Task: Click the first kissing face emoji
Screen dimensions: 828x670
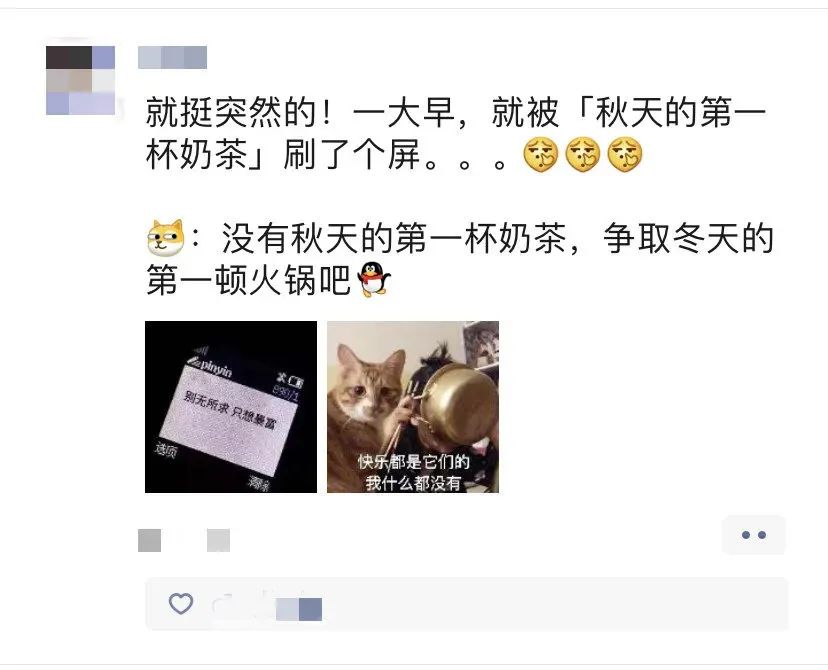Action: coord(540,155)
